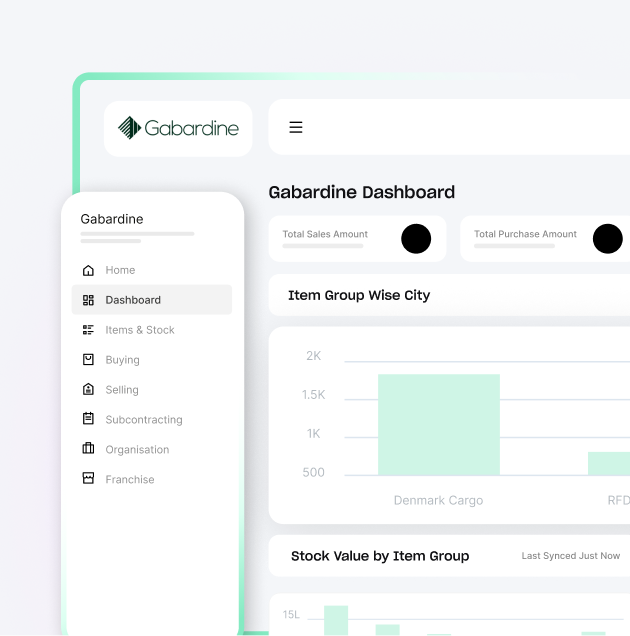The image size is (630, 636).
Task: Click the Dashboard grid icon
Action: [88, 300]
